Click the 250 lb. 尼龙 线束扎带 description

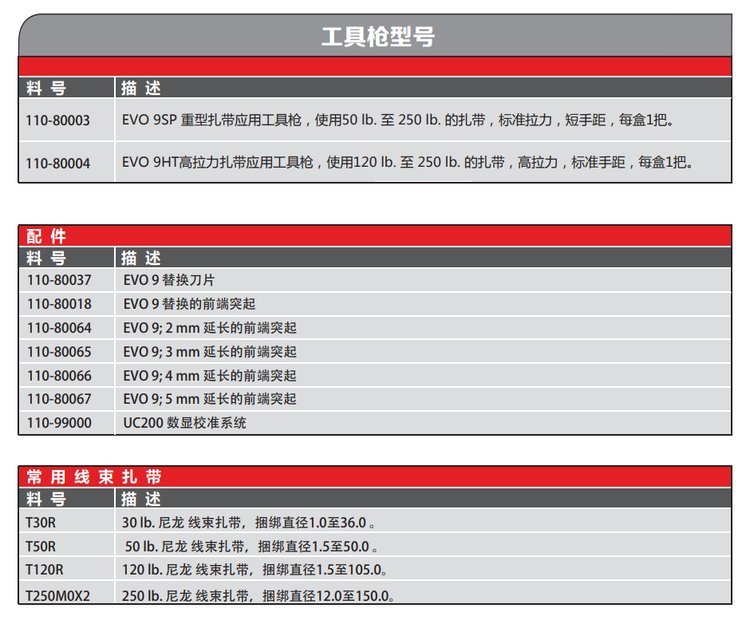click(258, 596)
